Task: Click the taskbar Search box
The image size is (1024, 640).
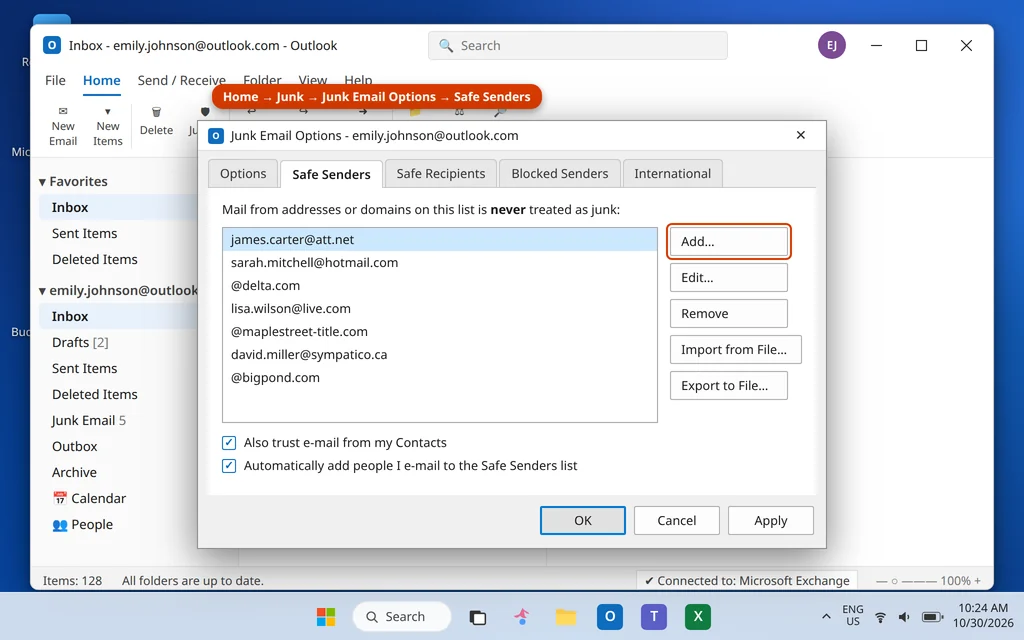Action: pos(402,616)
